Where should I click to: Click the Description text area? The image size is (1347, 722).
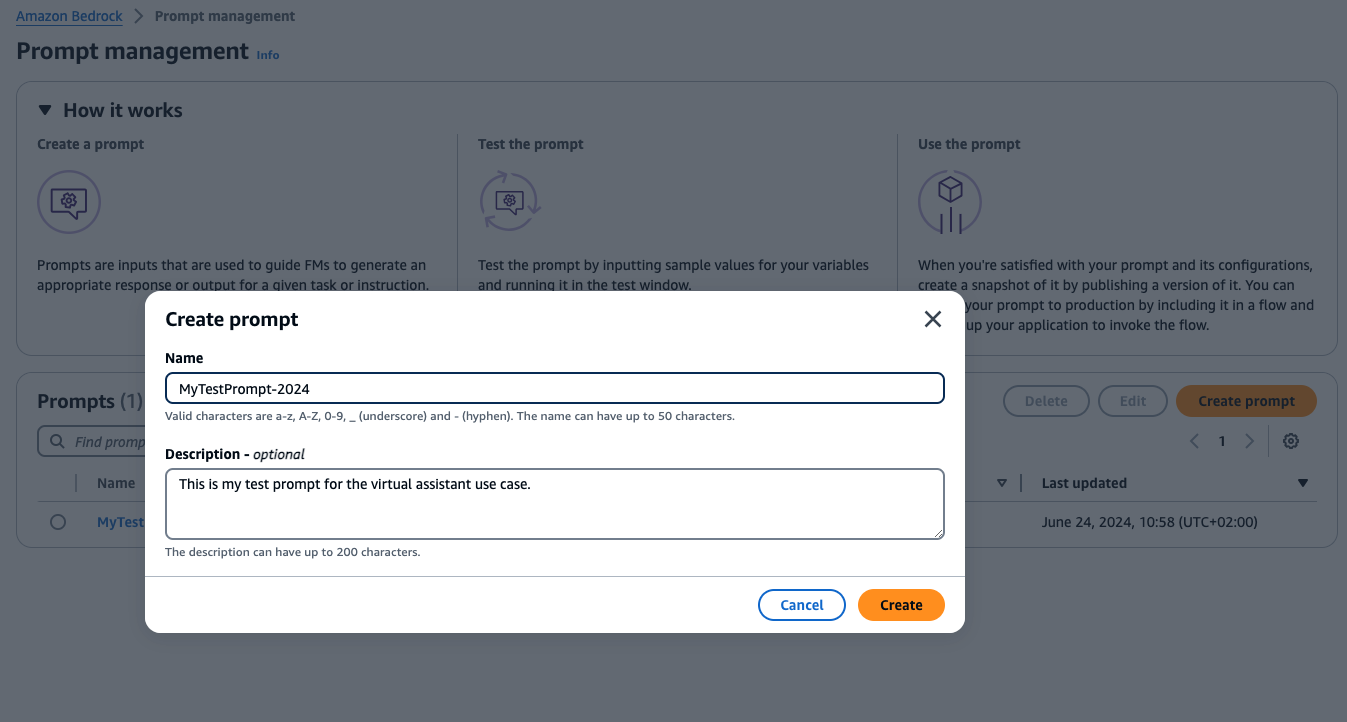(x=554, y=504)
